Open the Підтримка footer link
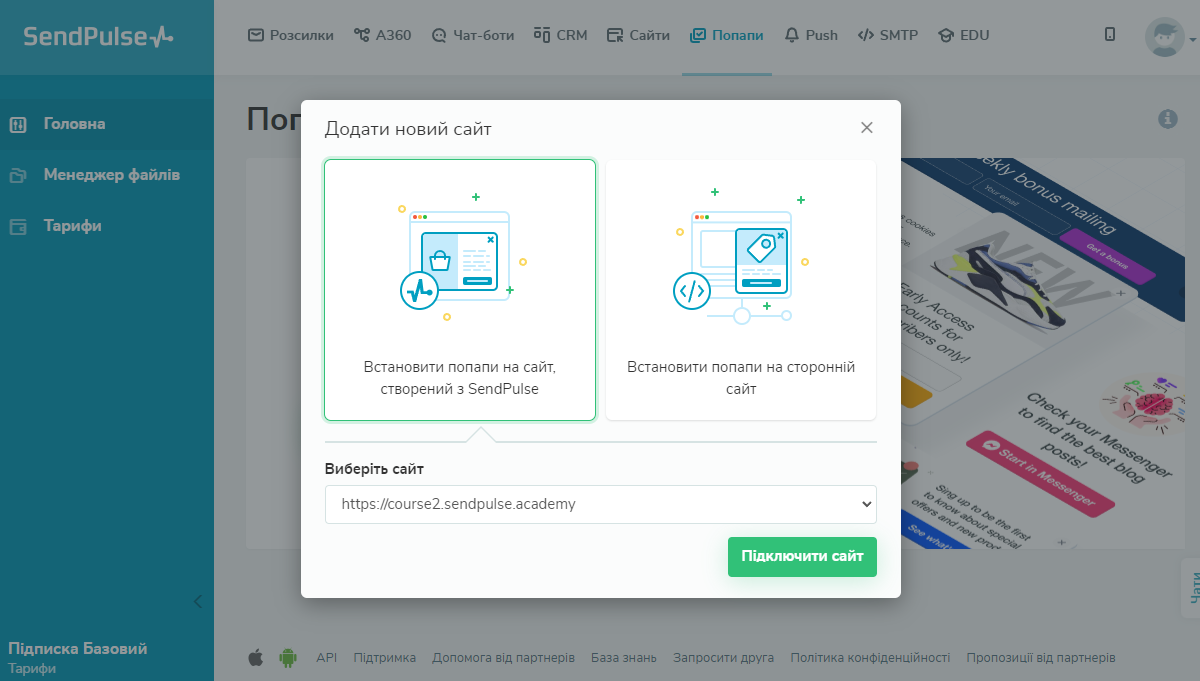The height and width of the screenshot is (681, 1200). pyautogui.click(x=385, y=658)
